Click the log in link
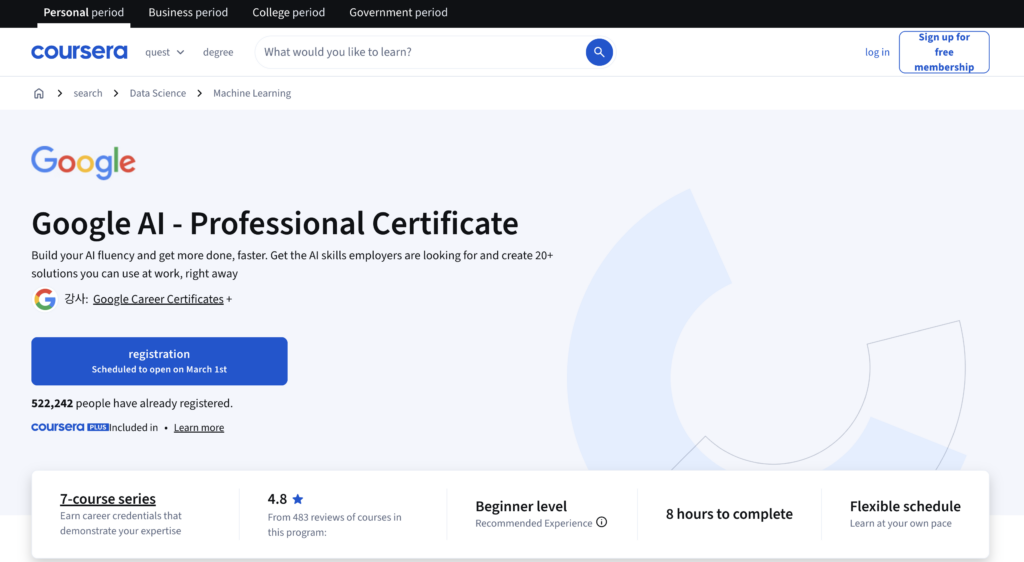Viewport: 1024px width, 562px height. 877,52
